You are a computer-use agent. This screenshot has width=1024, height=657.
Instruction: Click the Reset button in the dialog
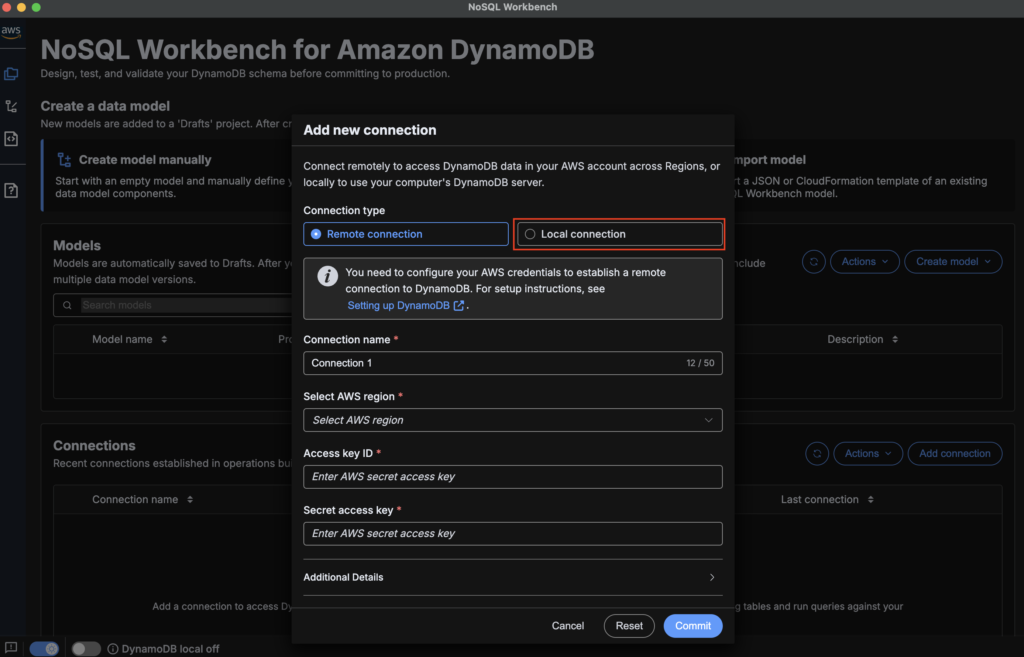pos(629,626)
